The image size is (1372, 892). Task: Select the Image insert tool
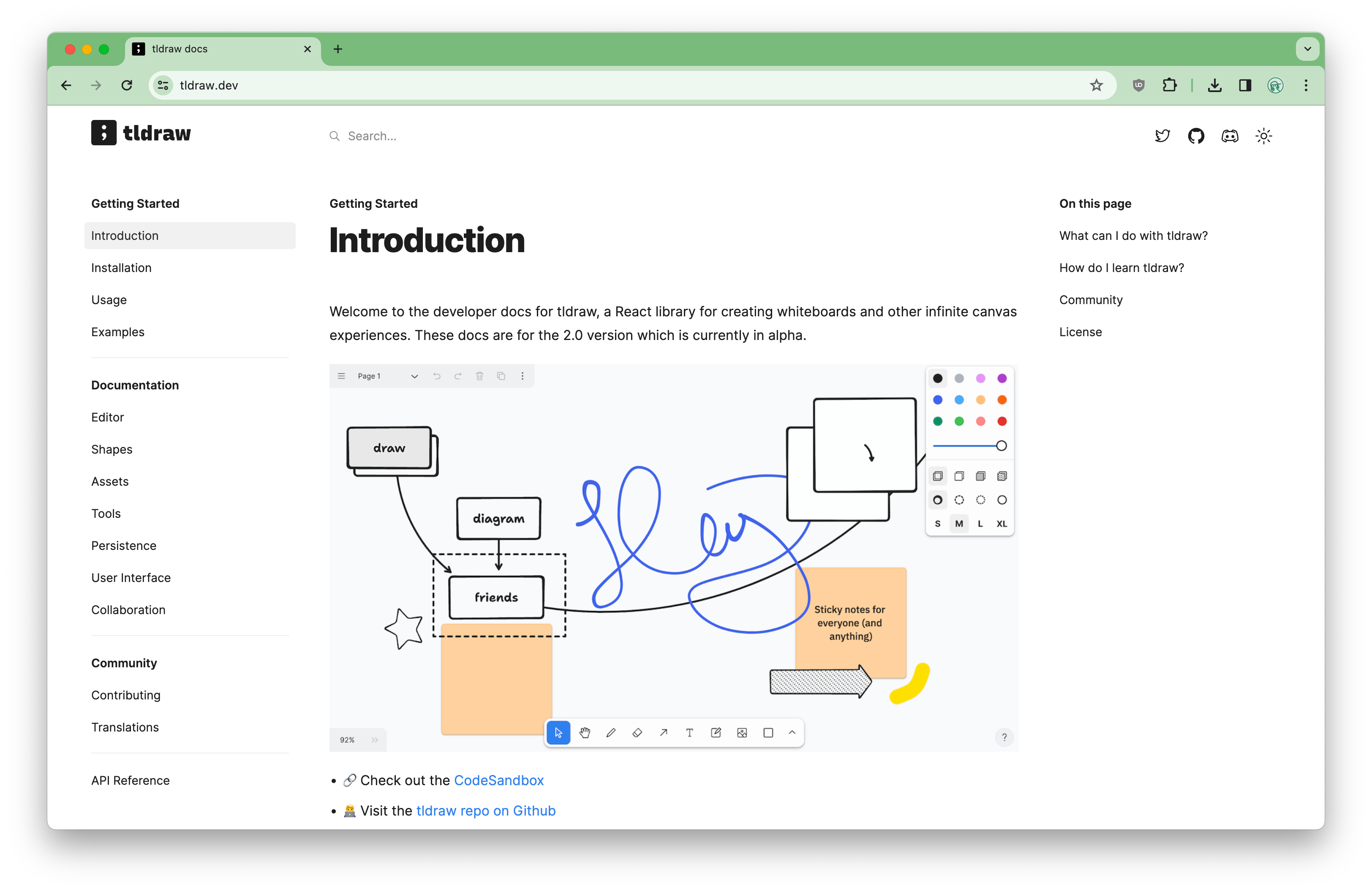(x=742, y=733)
